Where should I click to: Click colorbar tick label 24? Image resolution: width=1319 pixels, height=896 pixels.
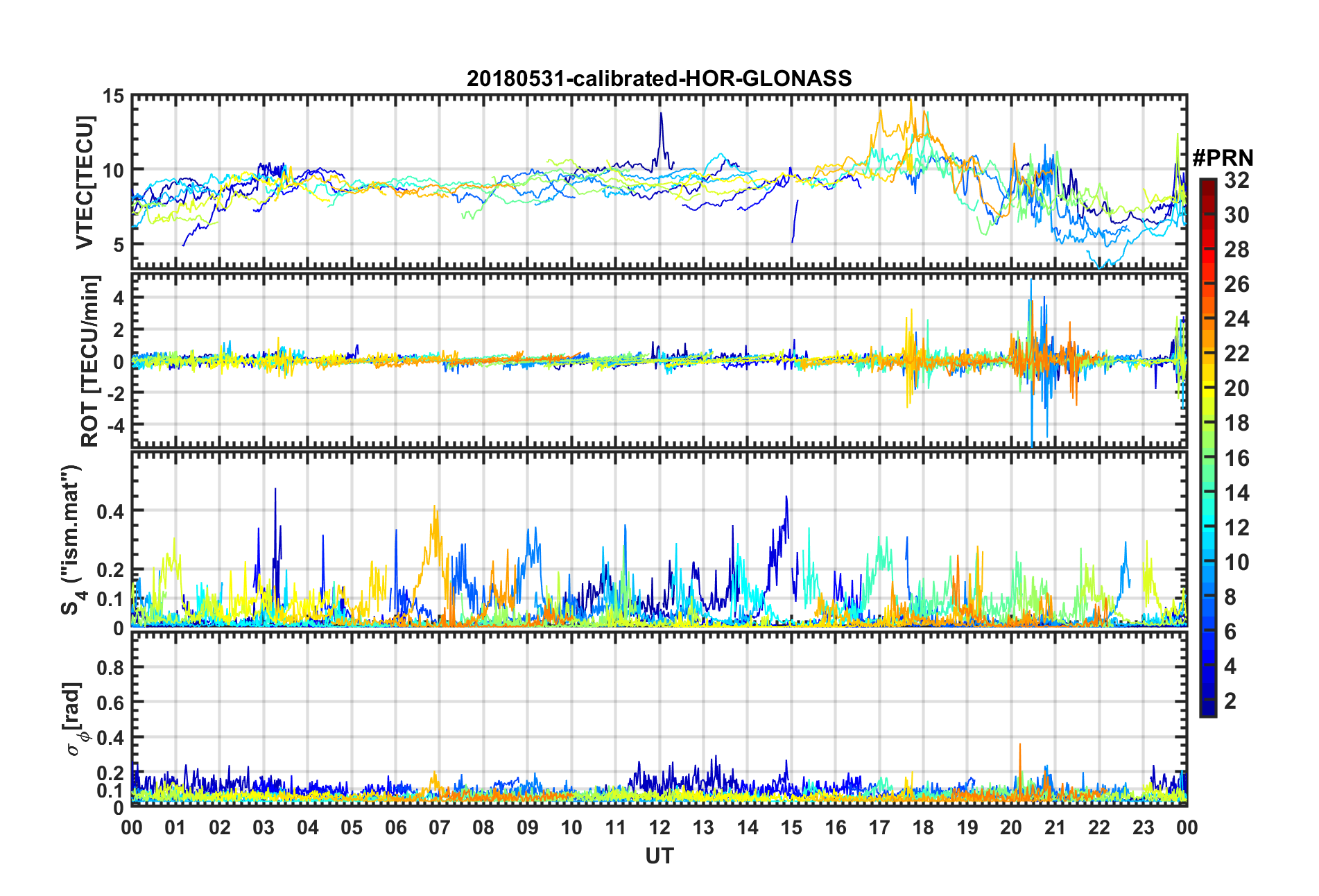1236,319
